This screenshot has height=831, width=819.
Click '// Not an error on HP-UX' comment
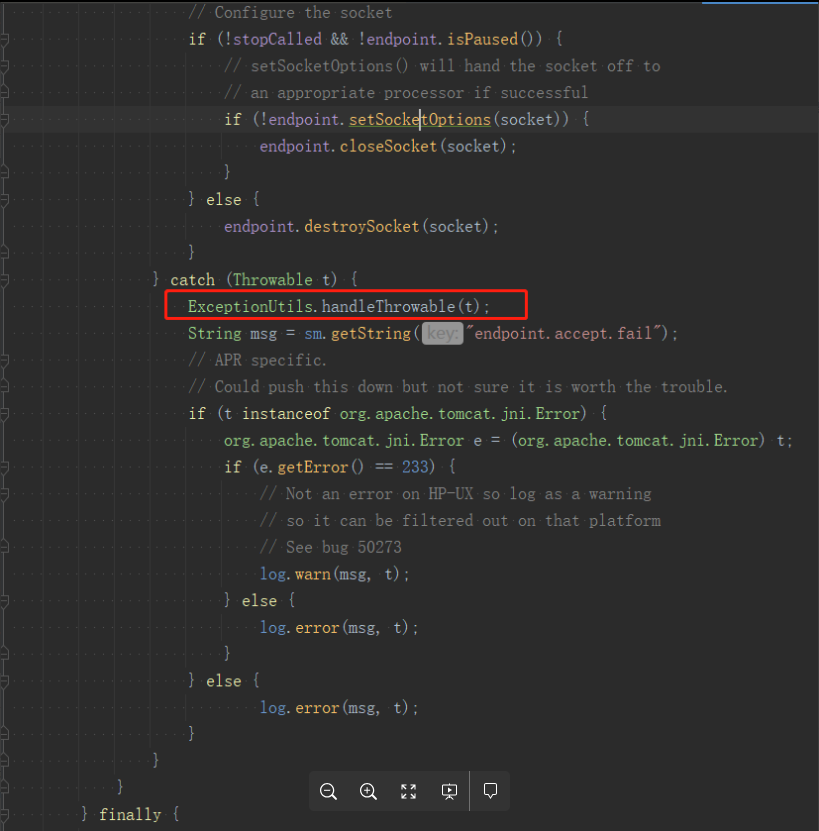click(455, 494)
